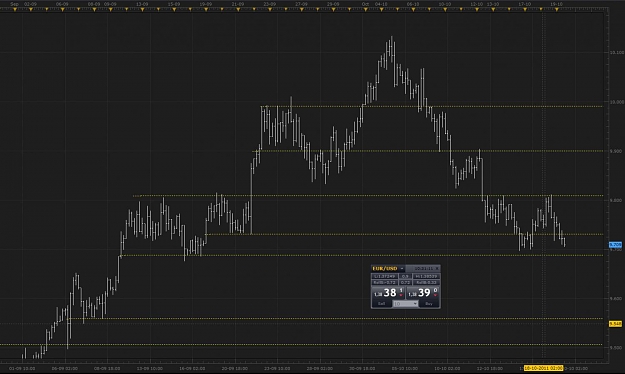Click the 10.100 price axis label
Viewport: 625px width, 374px height.
616,52
